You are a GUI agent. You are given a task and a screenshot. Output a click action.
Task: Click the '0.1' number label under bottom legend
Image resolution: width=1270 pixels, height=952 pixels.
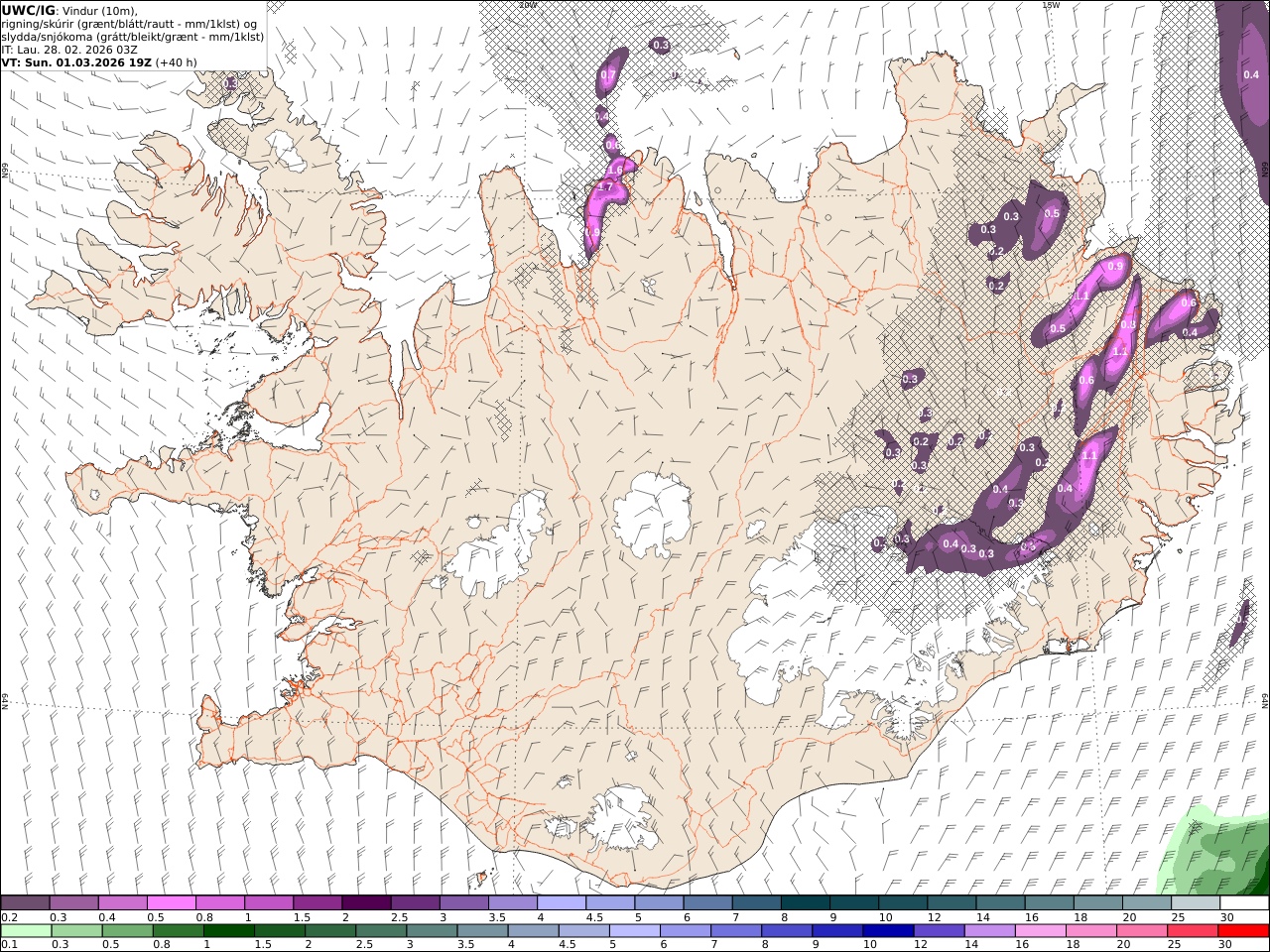[9, 945]
